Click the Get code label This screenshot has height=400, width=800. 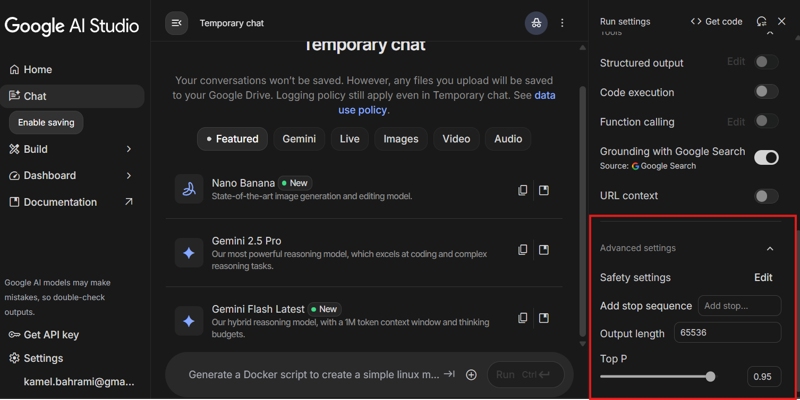tap(723, 21)
